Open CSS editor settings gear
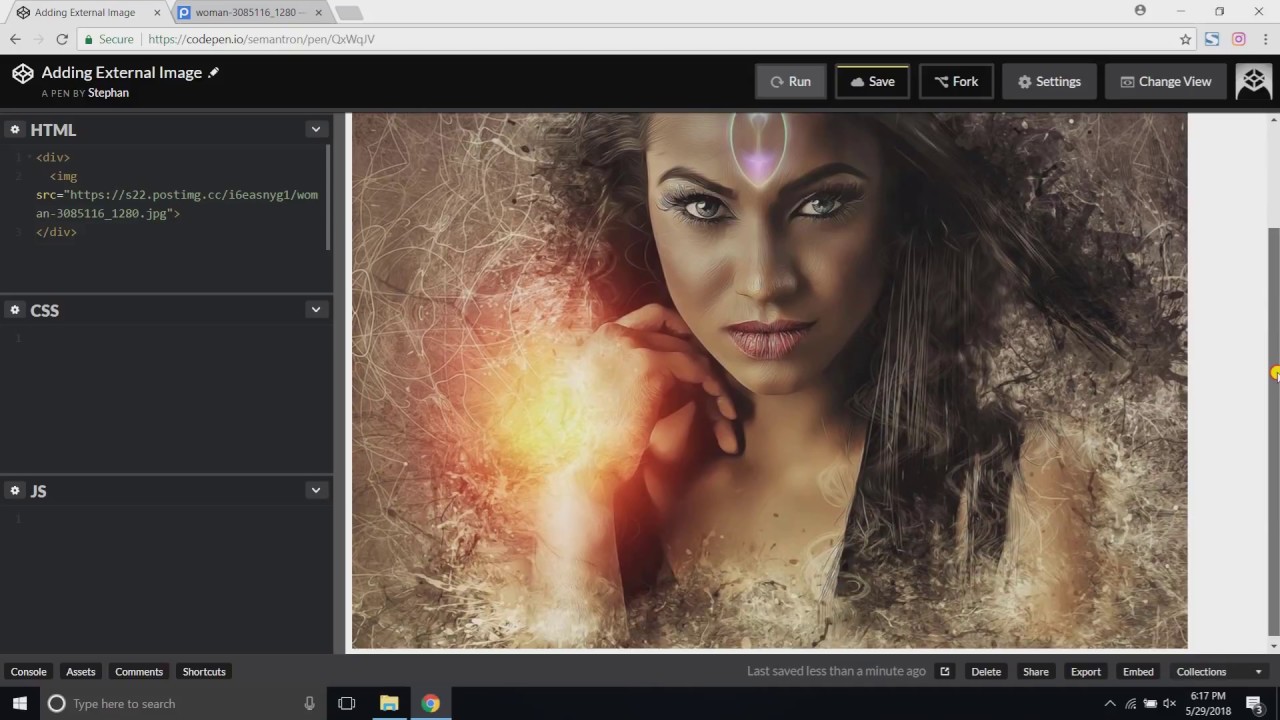Screen dimensions: 1280x720 point(15,310)
